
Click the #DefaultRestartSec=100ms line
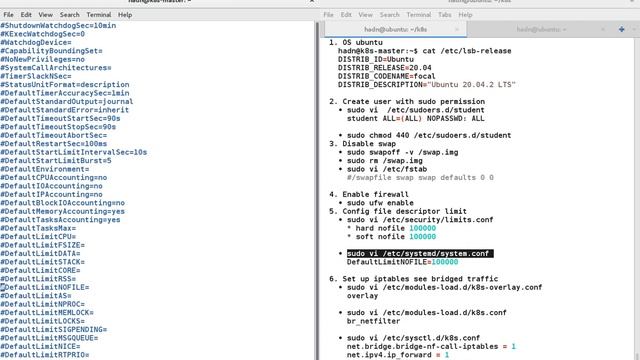point(53,144)
